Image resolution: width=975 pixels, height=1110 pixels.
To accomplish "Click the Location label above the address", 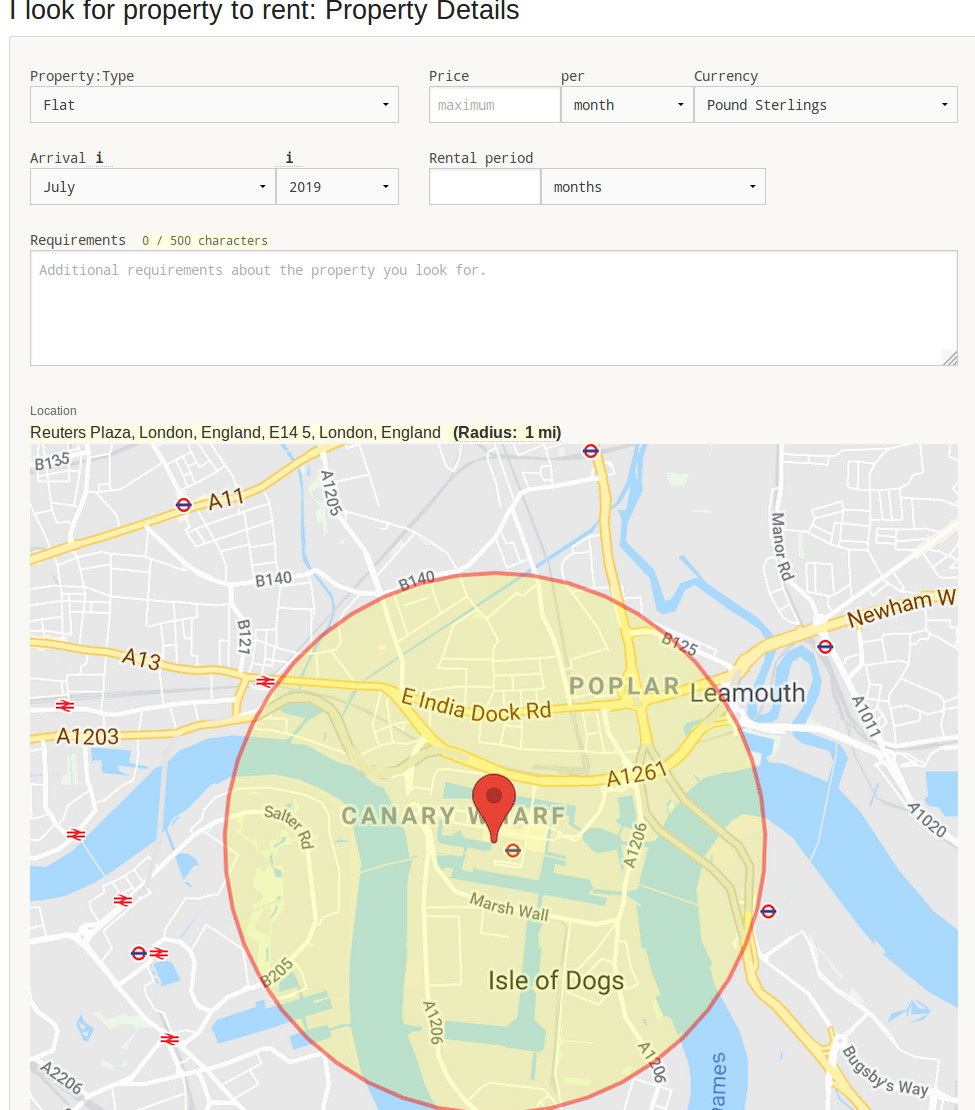I will pos(53,411).
